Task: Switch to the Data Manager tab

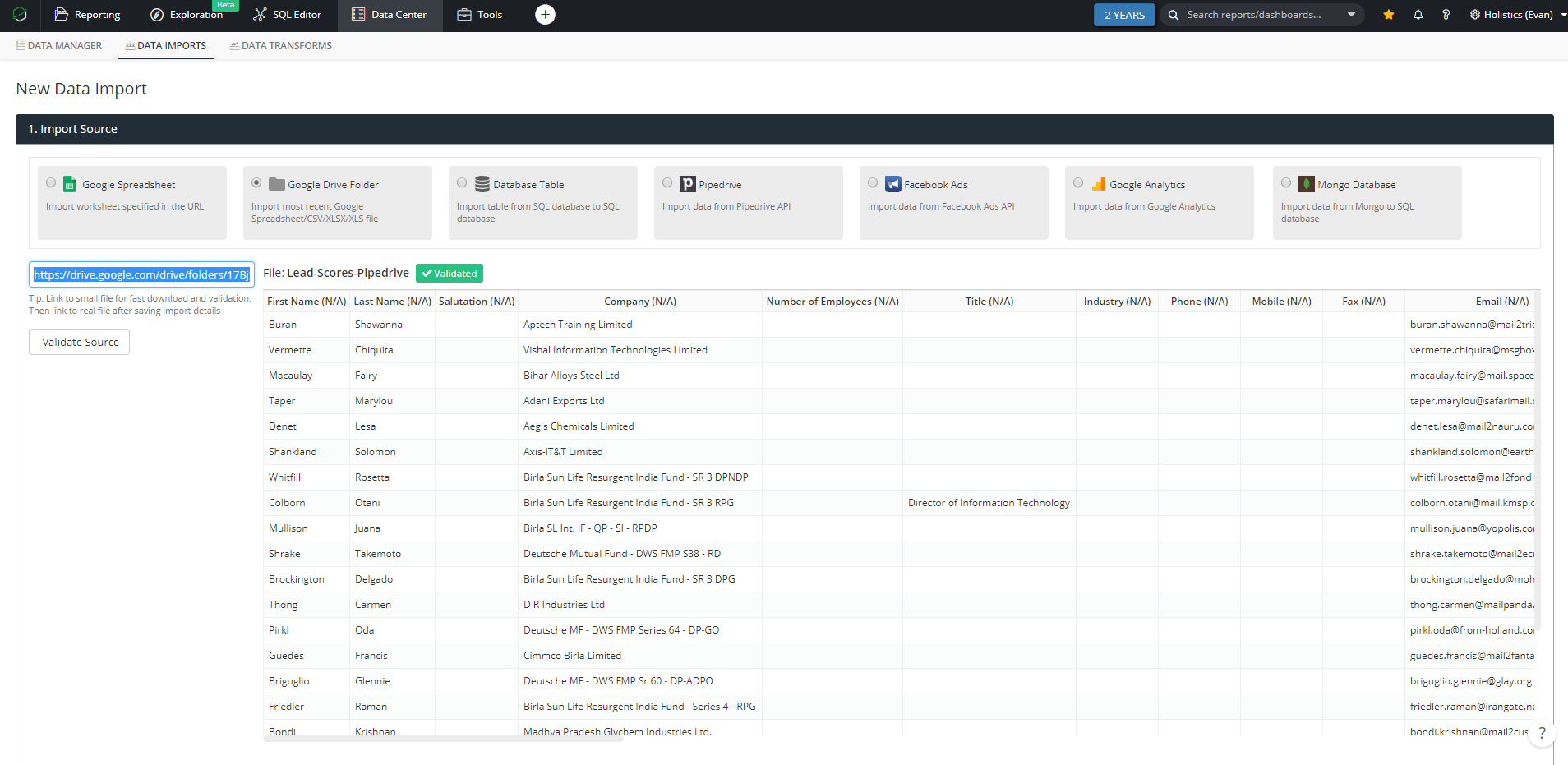Action: 59,46
